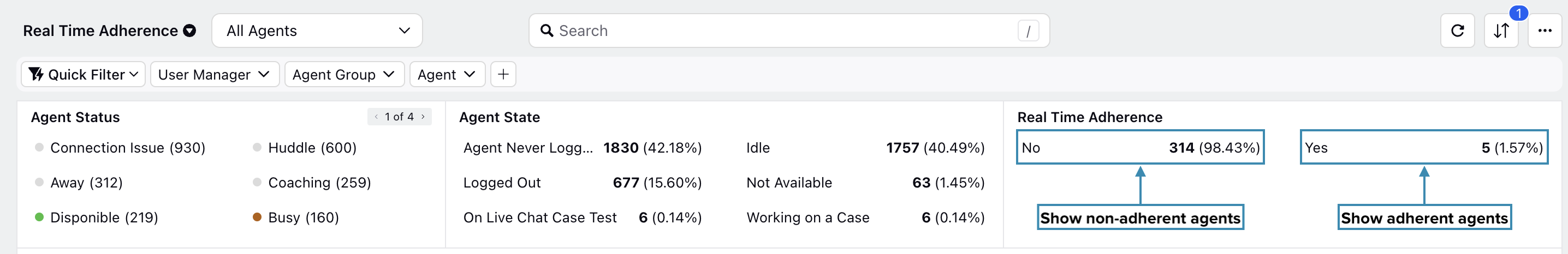Viewport: 1568px width, 254px height.
Task: Expand the User Manager filter
Action: tap(214, 74)
